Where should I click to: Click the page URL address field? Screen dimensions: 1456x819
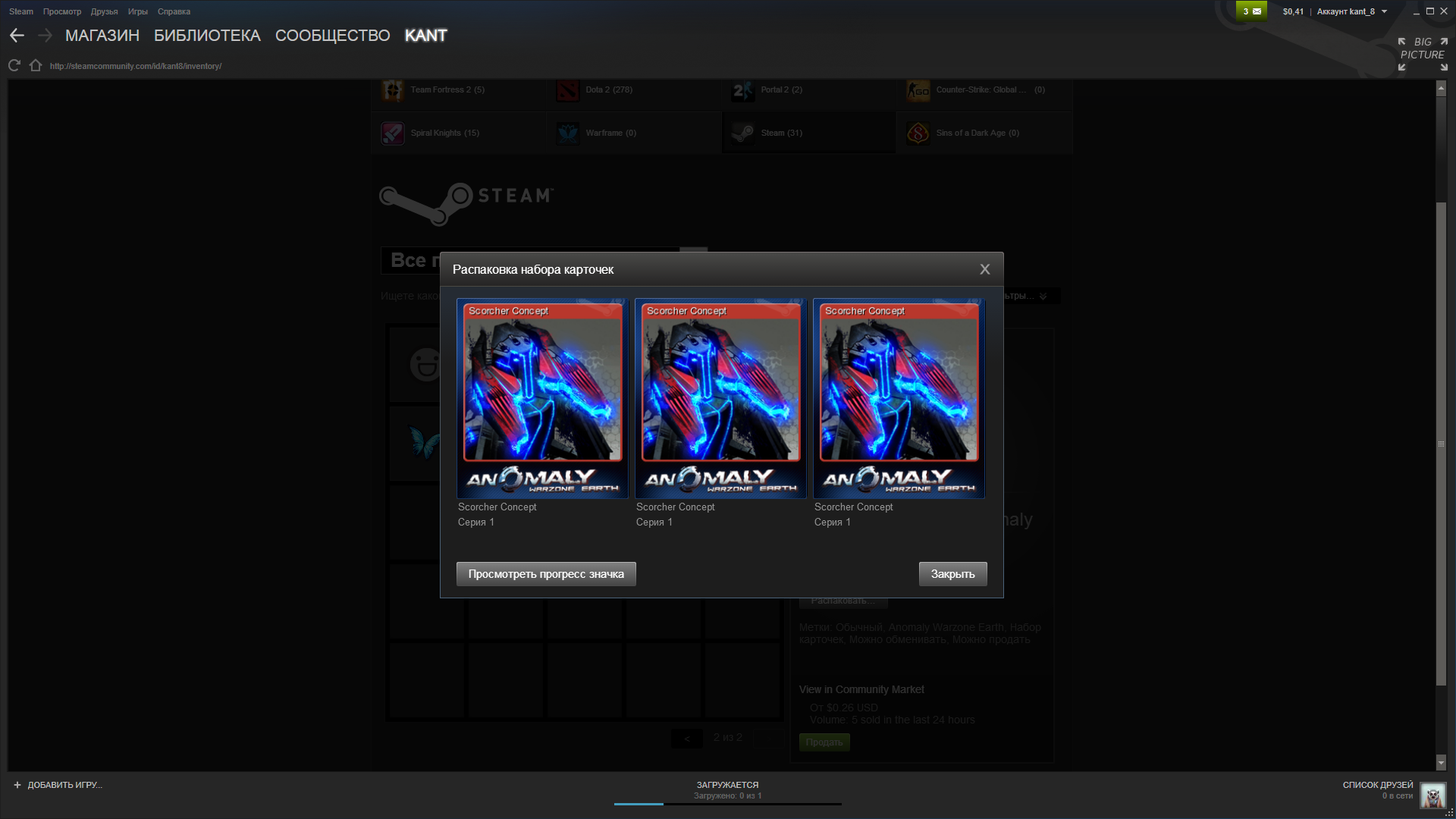click(x=136, y=66)
